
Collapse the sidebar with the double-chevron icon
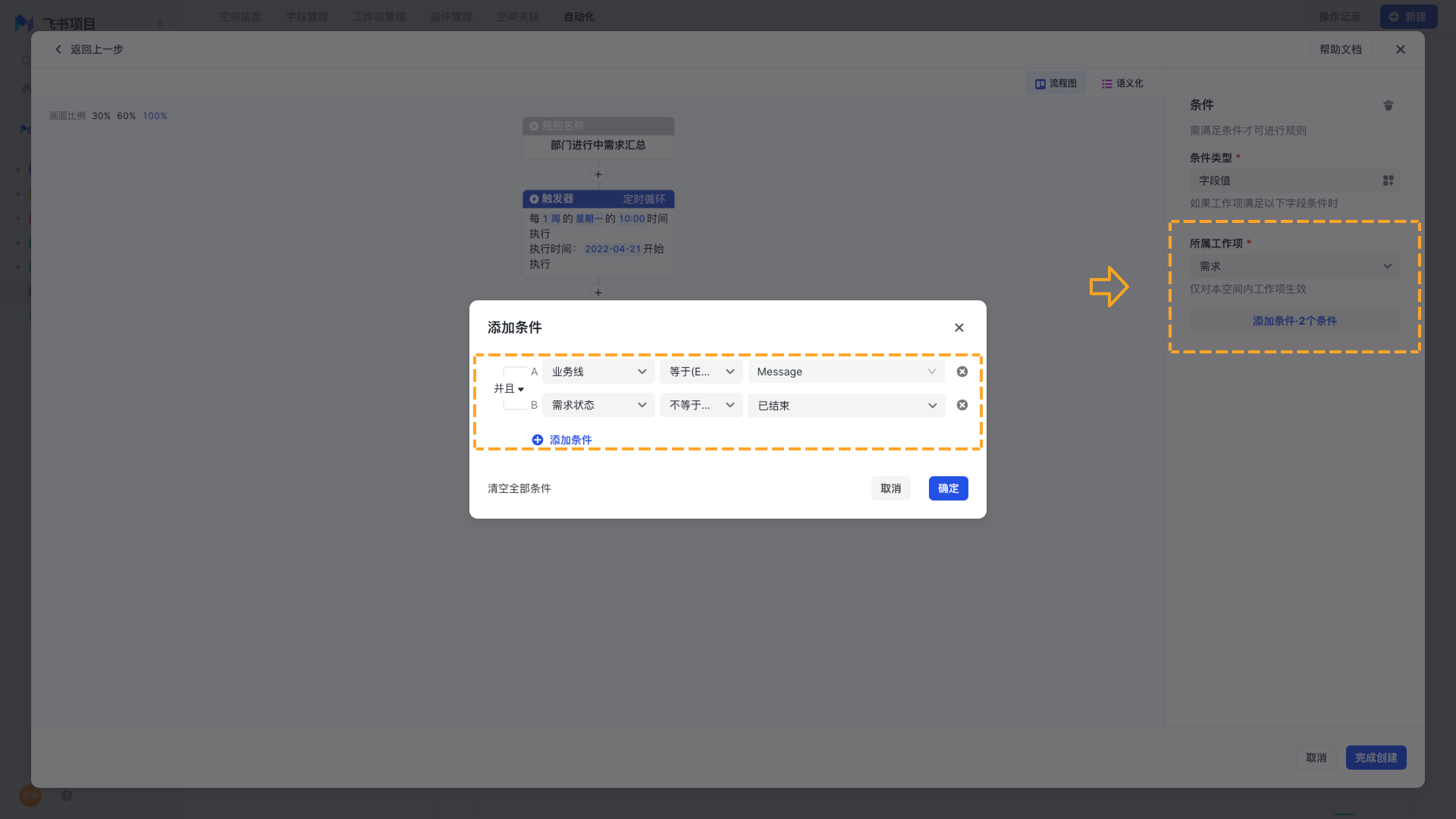160,23
